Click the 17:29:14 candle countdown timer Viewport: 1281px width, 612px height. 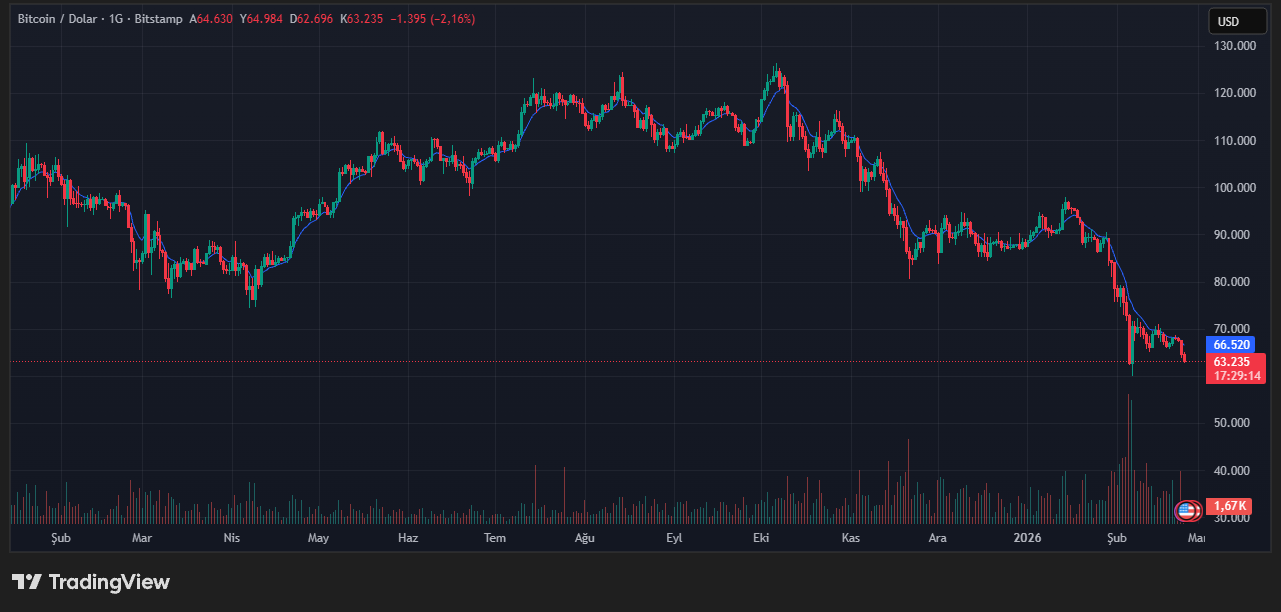click(x=1237, y=376)
